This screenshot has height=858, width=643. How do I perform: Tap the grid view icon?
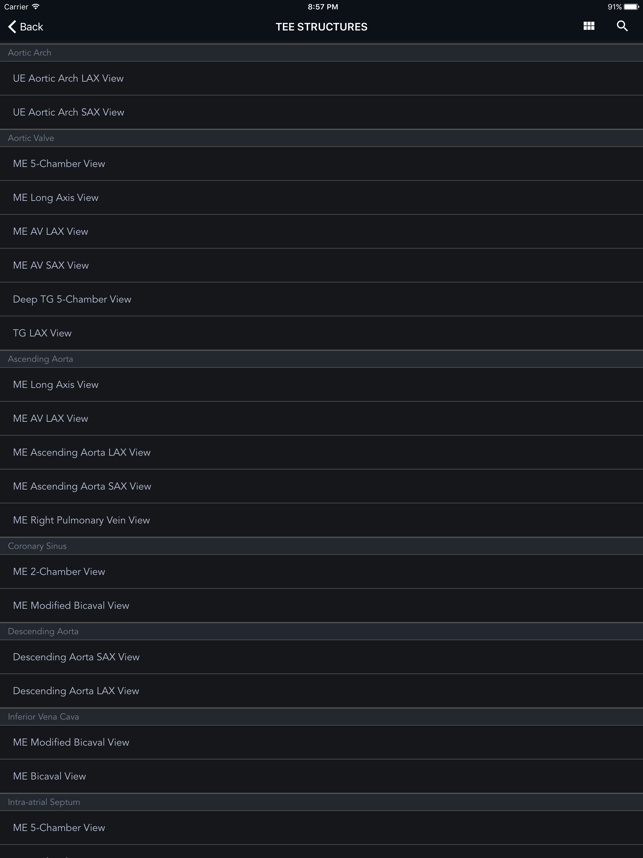(589, 26)
